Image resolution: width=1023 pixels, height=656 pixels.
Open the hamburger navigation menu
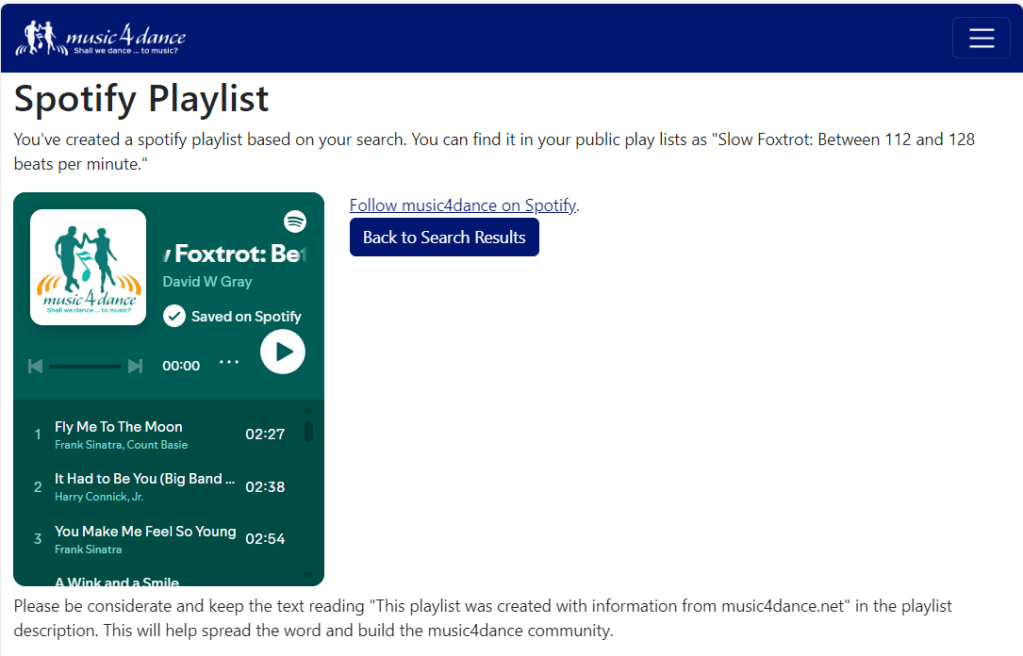[981, 38]
